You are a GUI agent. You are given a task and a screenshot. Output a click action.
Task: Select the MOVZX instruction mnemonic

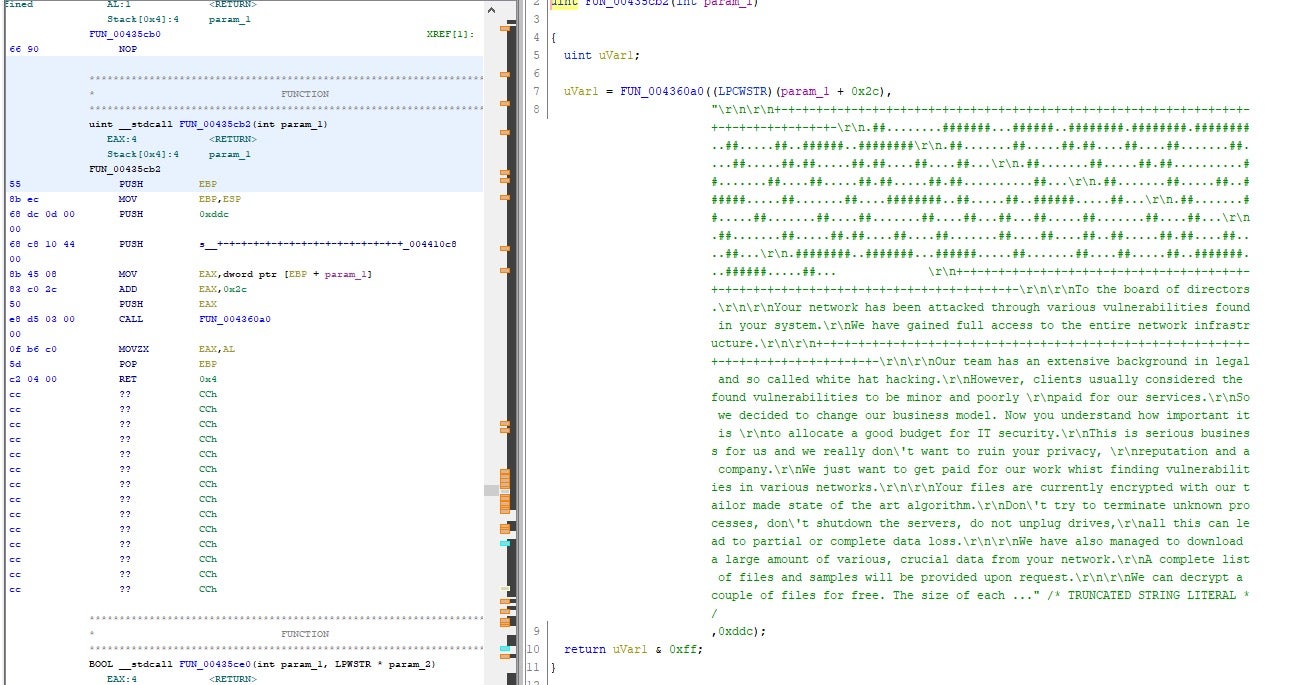[133, 349]
